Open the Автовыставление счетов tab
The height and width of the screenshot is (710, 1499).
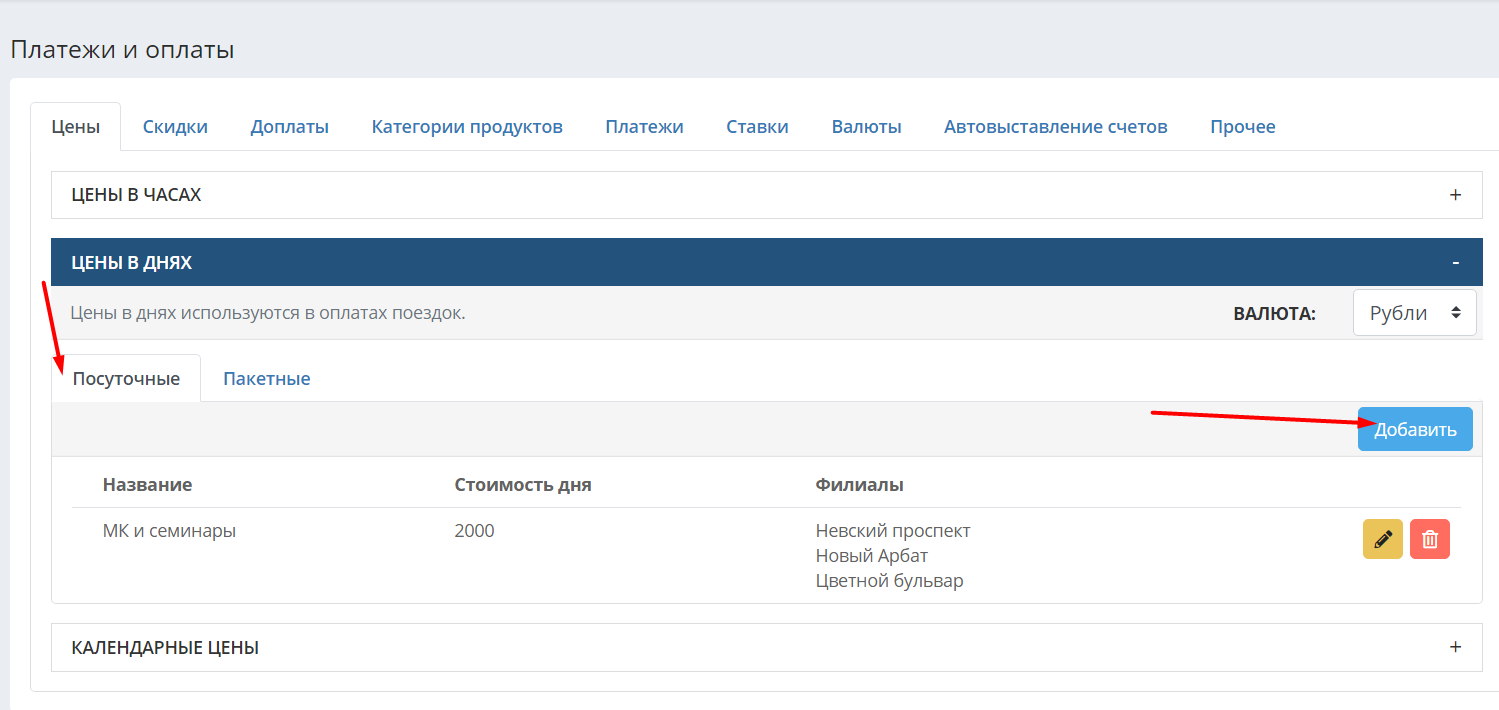tap(1056, 127)
